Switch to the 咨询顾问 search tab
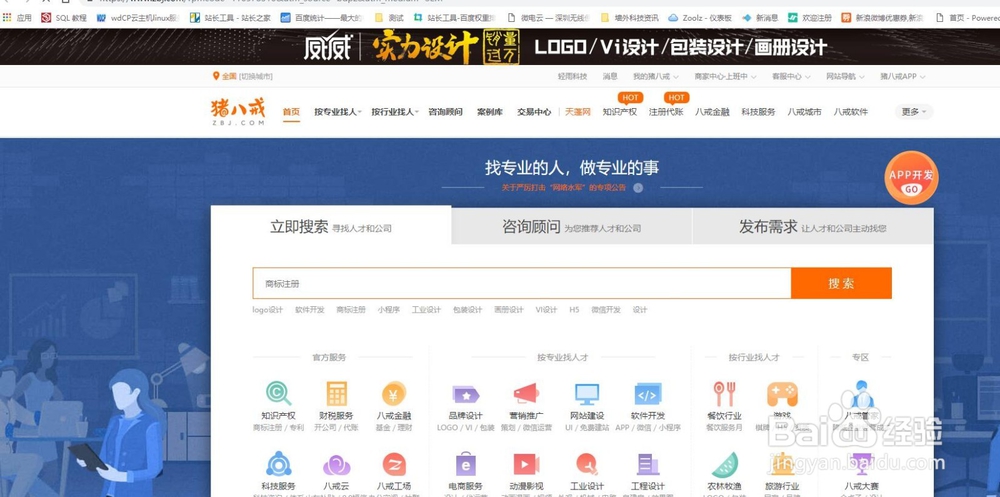The width and height of the screenshot is (1000, 497). pos(571,226)
